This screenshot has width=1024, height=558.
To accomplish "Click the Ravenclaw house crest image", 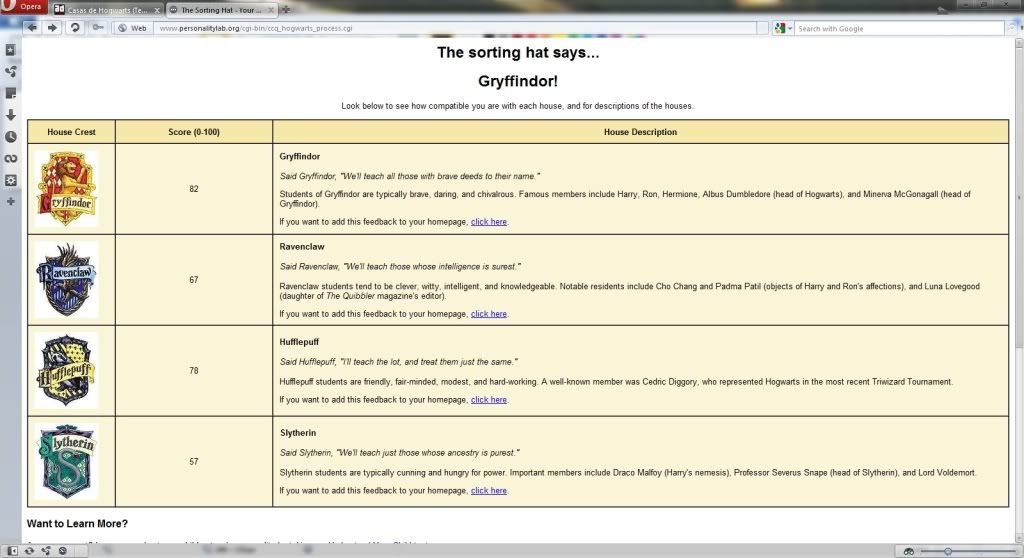I will click(67, 280).
